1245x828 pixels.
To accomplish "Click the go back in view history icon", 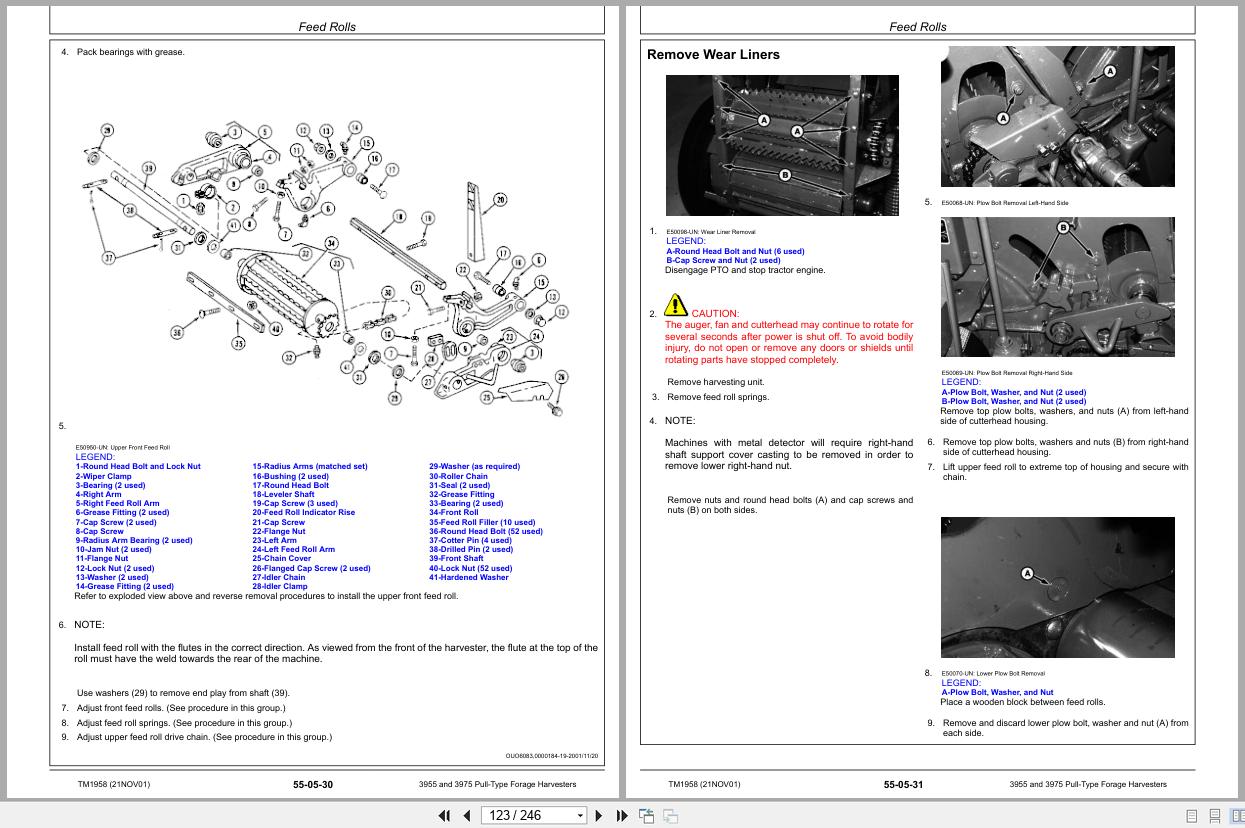I will click(x=647, y=816).
